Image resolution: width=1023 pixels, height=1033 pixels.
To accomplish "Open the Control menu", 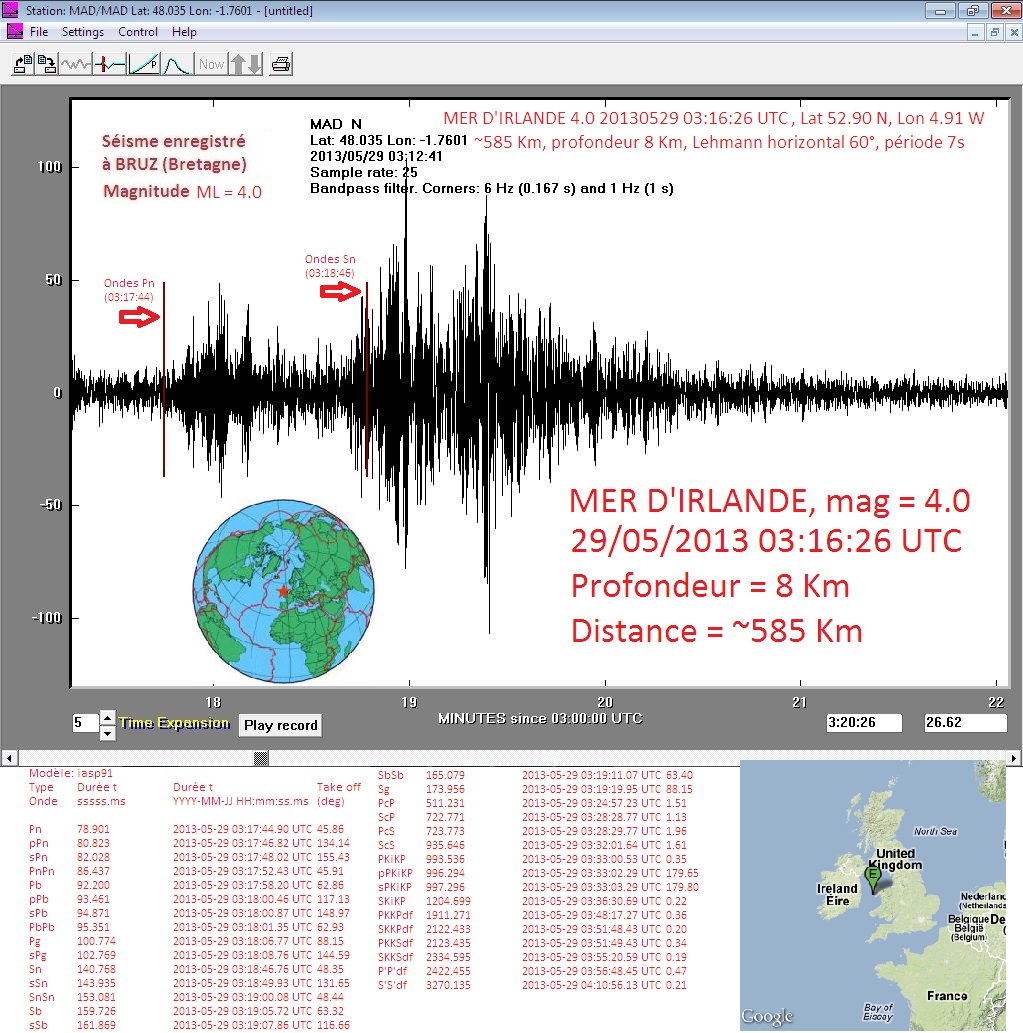I will tap(138, 32).
